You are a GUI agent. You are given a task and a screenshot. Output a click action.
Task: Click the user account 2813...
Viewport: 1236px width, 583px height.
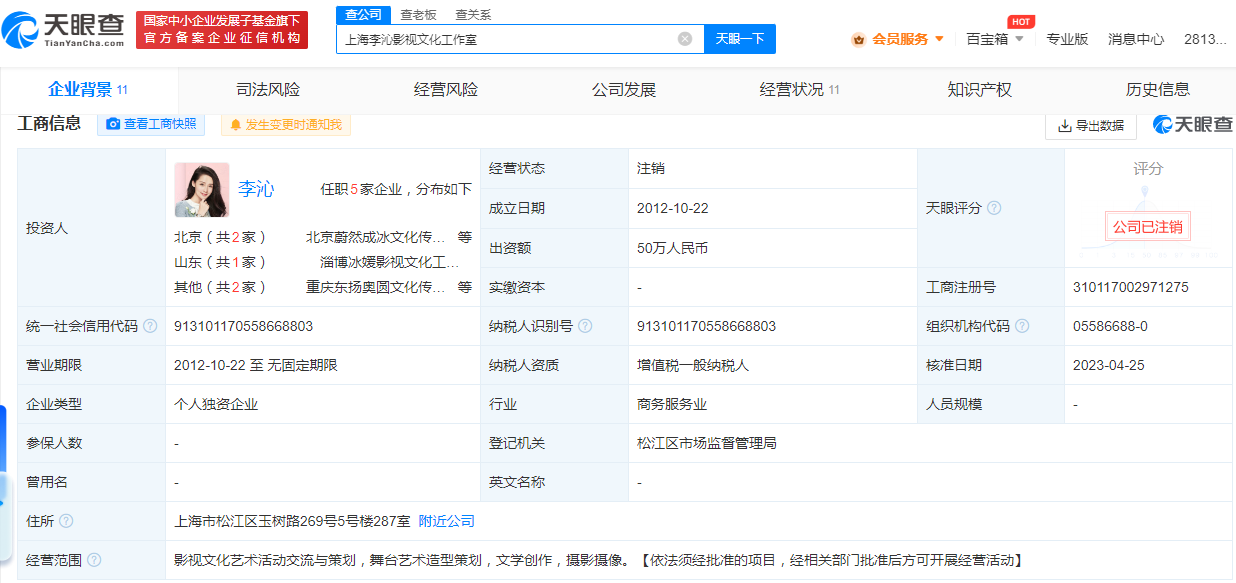(x=1204, y=39)
